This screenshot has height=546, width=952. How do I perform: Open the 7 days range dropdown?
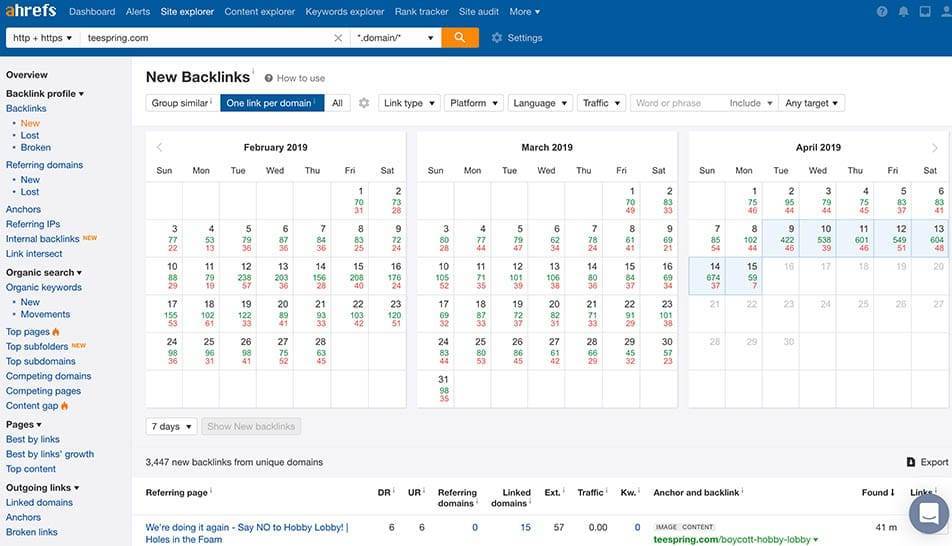click(171, 426)
